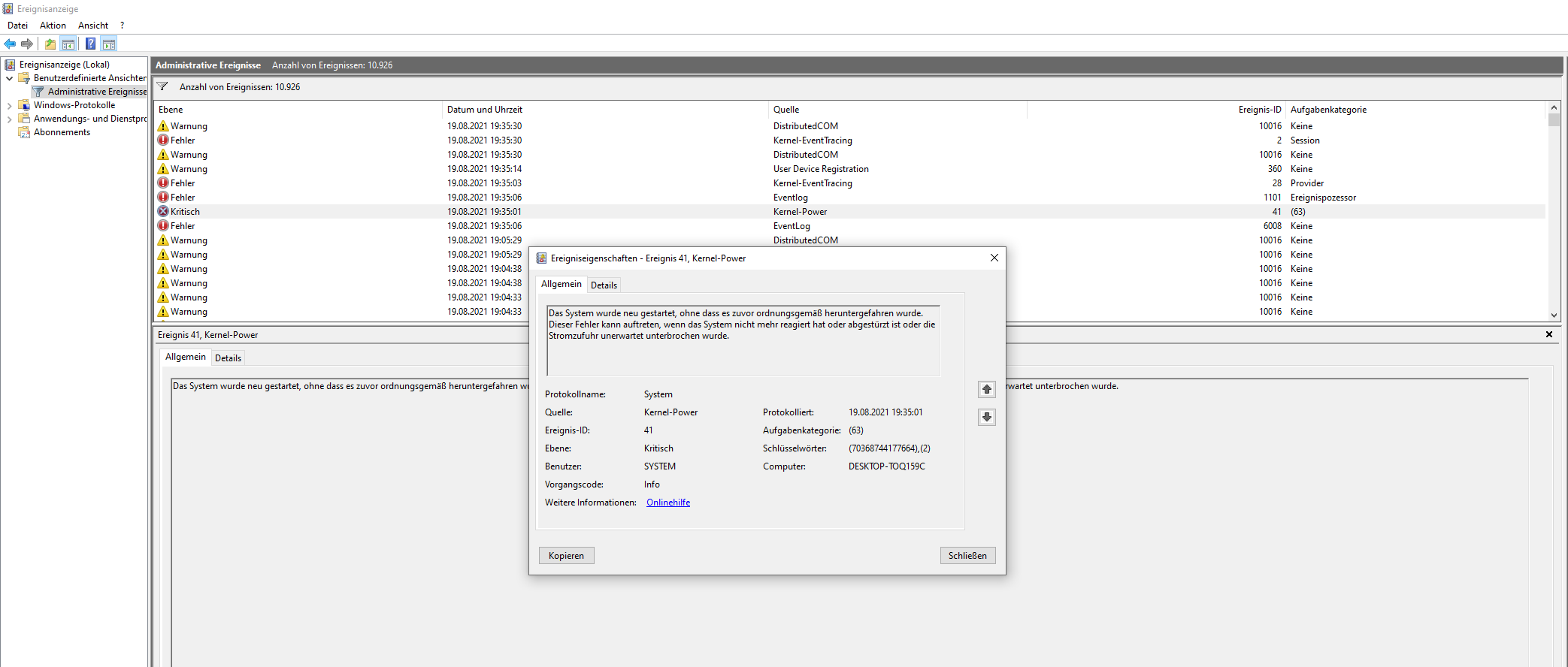Switch to Details tab in preview pane

tap(228, 358)
